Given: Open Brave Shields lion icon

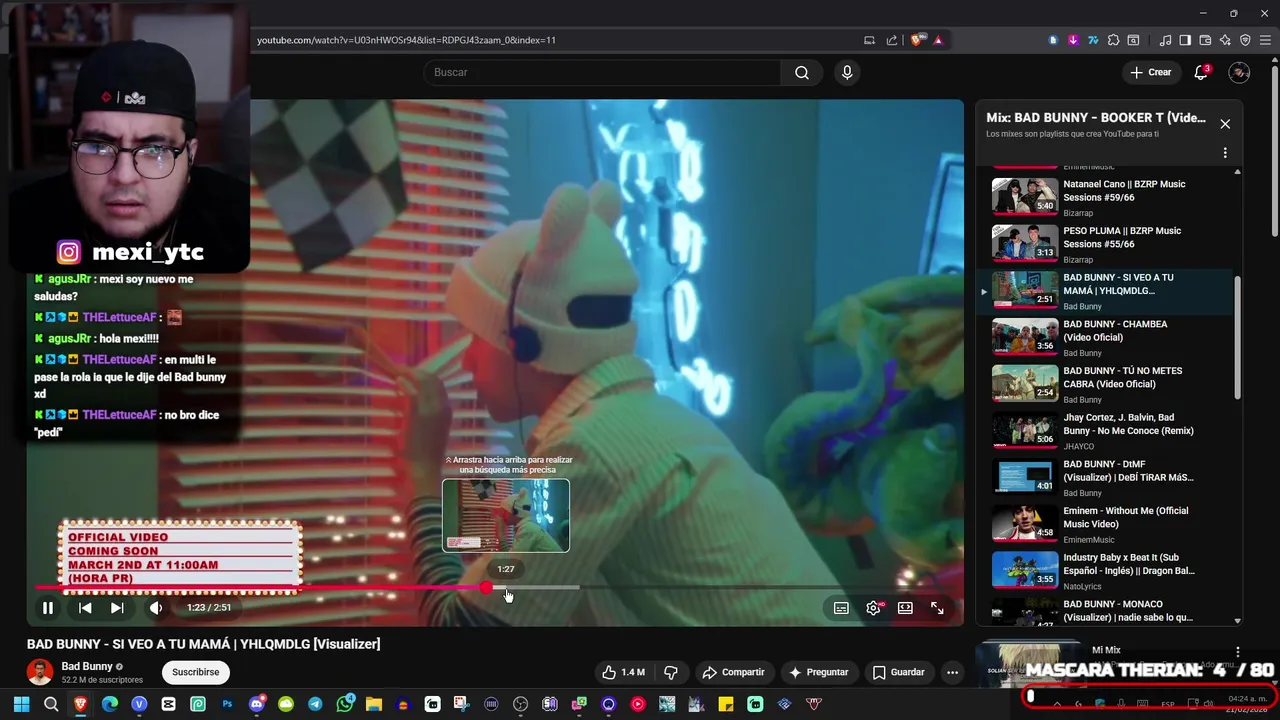Looking at the screenshot, I should pyautogui.click(x=916, y=40).
